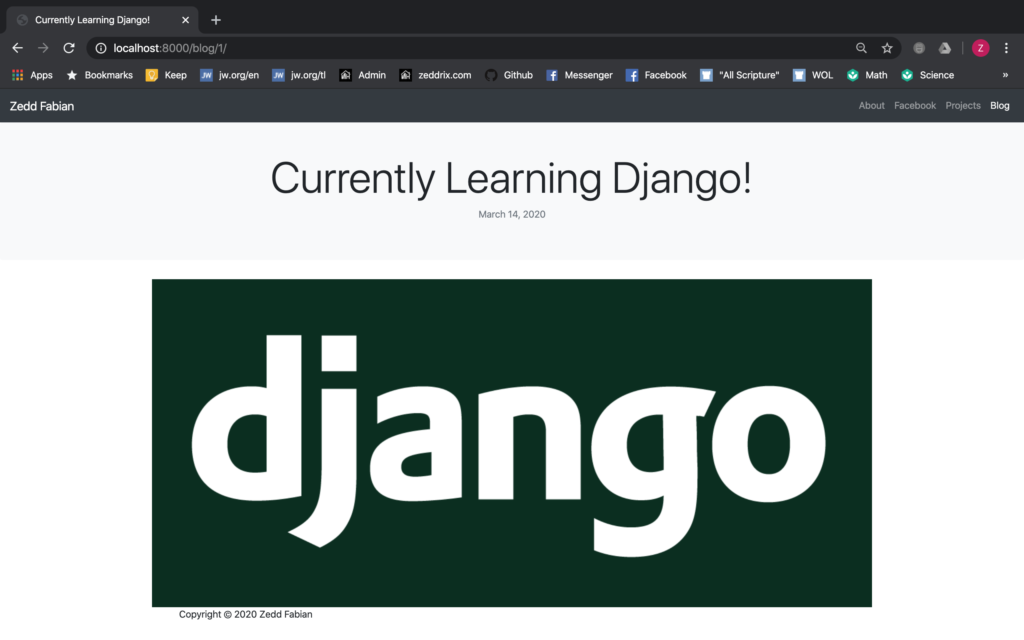Screen dimensions: 1024x640
Task: Click the Currently Learning Django! heading
Action: click(x=511, y=178)
